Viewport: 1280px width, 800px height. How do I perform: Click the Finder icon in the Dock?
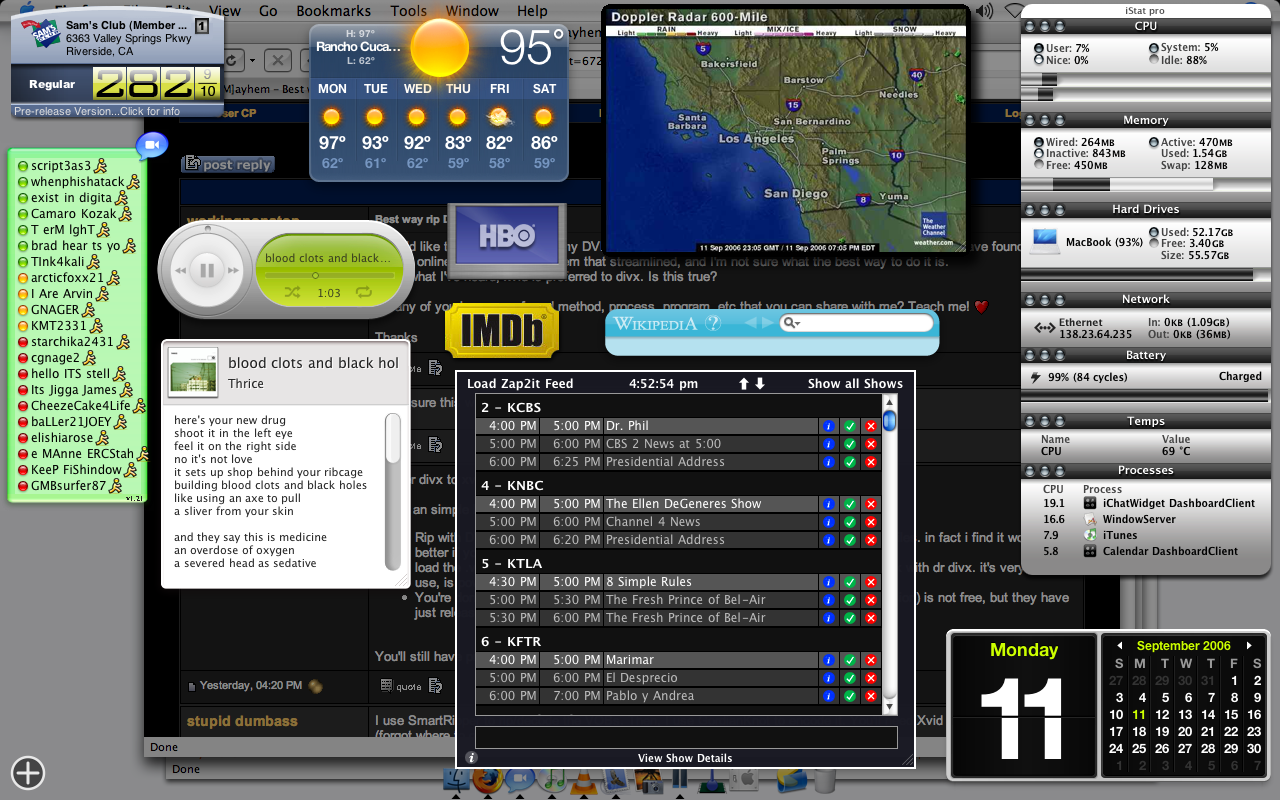(456, 780)
